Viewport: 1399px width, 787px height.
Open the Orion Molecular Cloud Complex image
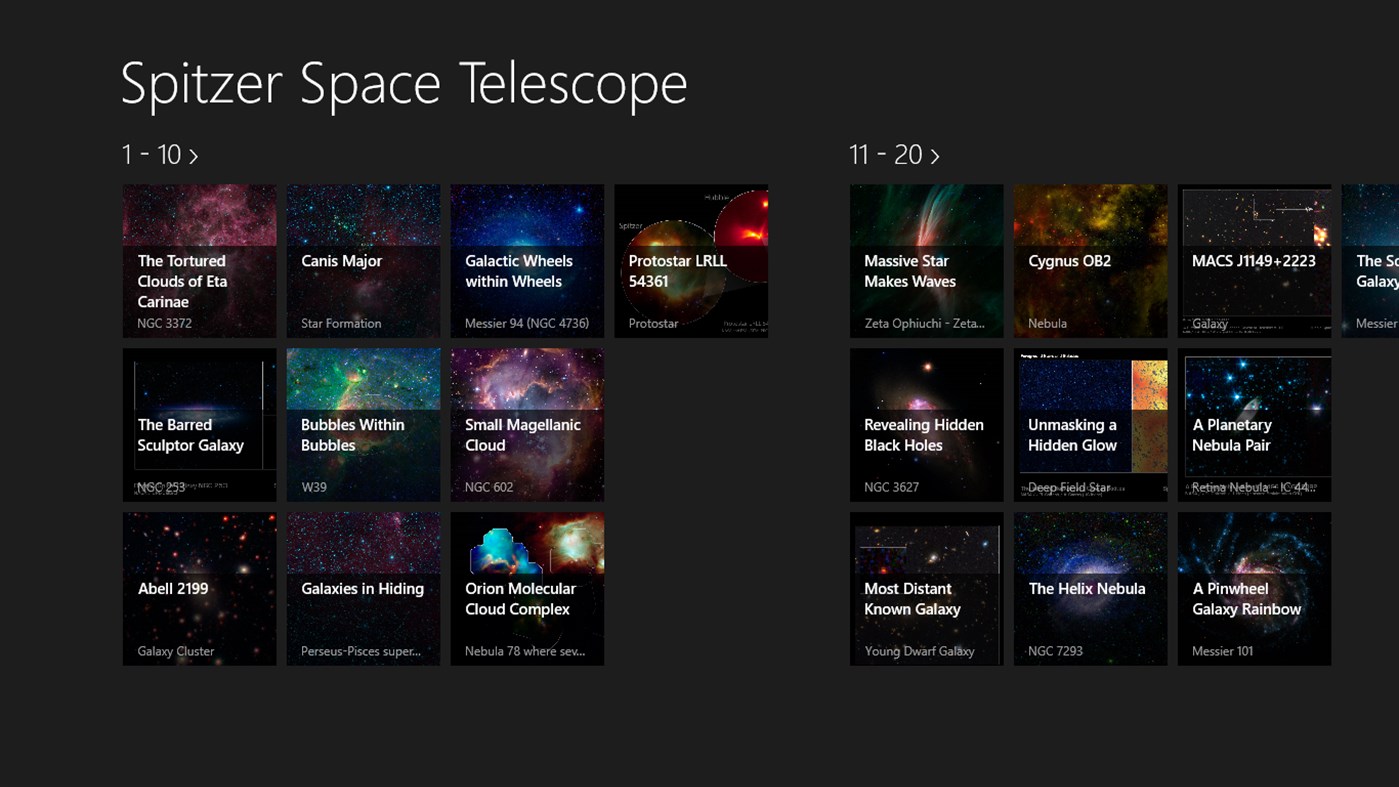[x=527, y=588]
